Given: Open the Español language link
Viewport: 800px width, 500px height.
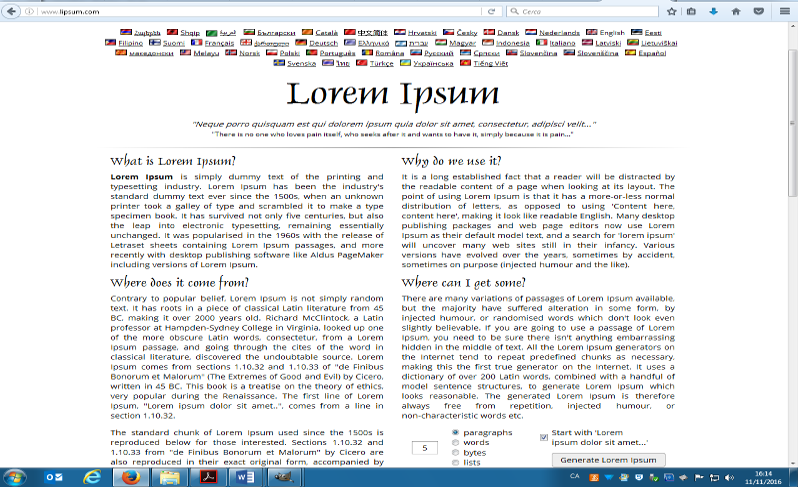Looking at the screenshot, I should [651, 52].
